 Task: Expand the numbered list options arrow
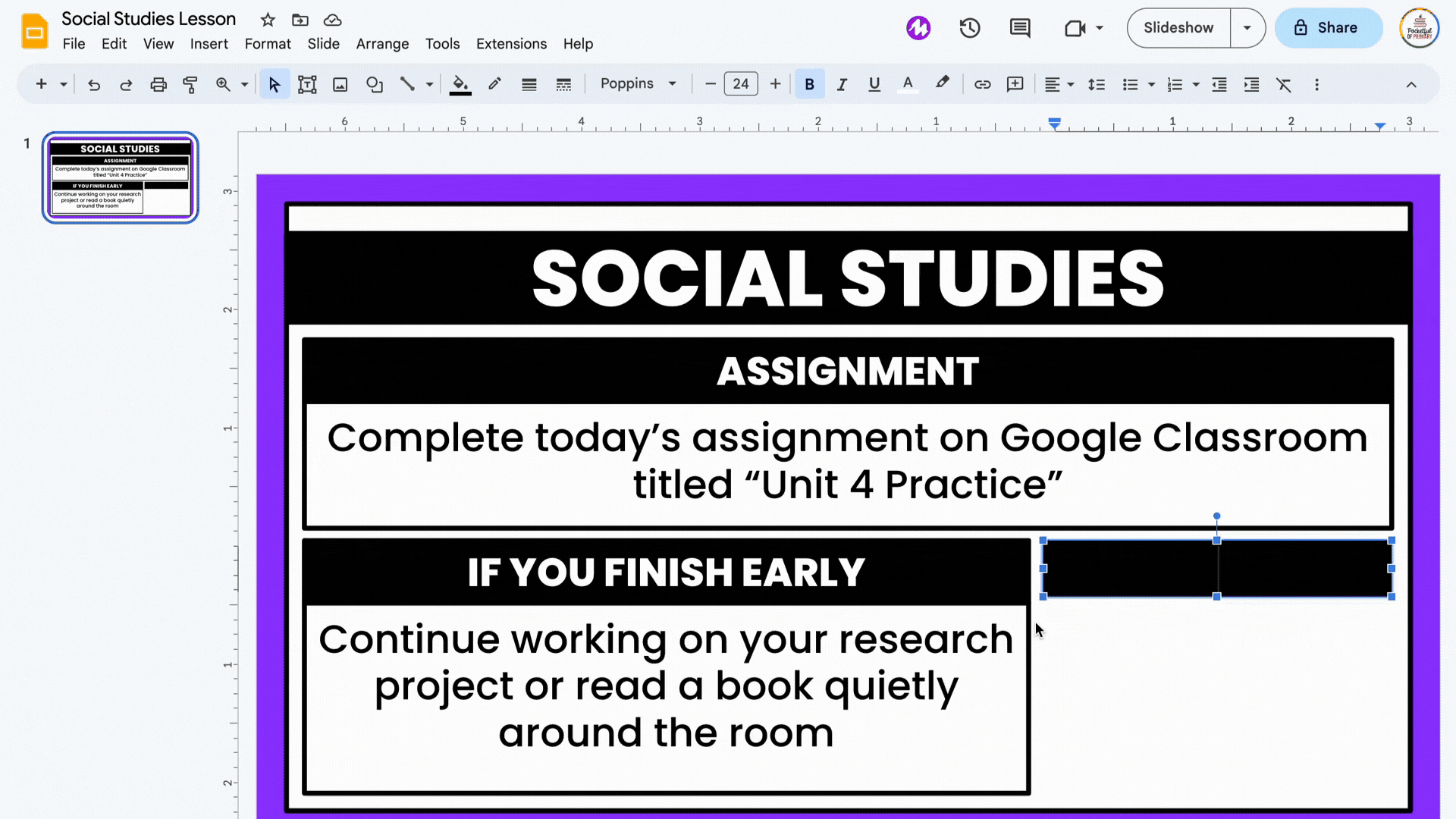(1196, 84)
